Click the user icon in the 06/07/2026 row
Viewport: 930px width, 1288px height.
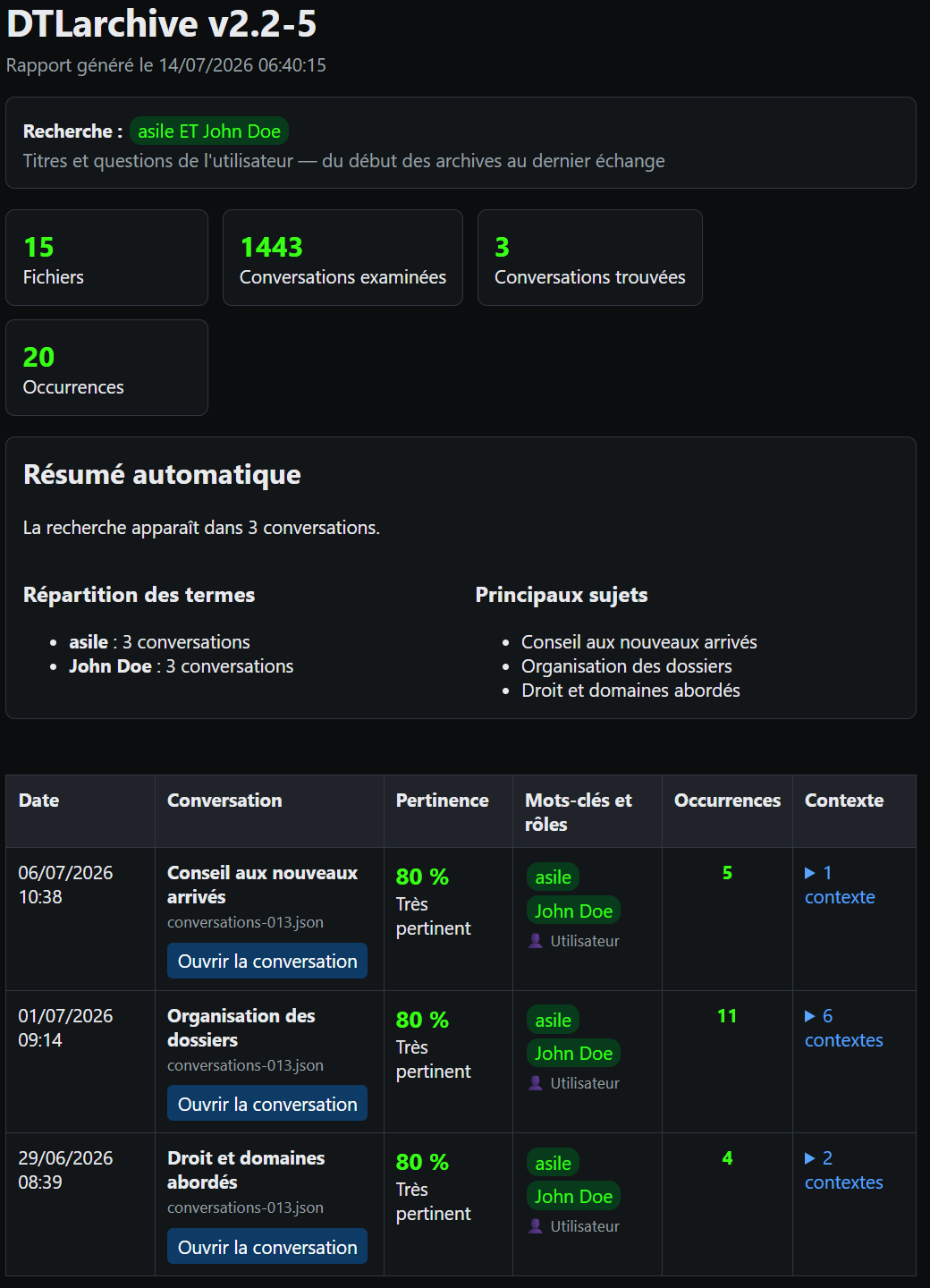(536, 941)
